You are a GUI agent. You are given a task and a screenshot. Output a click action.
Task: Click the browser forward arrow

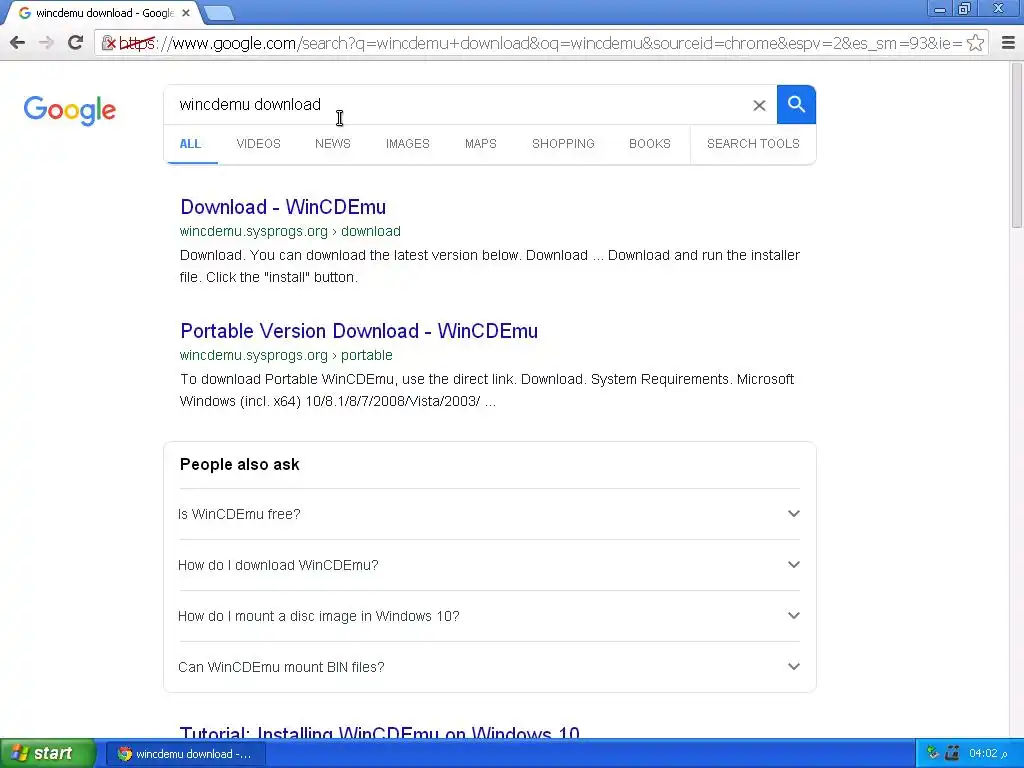coord(46,43)
